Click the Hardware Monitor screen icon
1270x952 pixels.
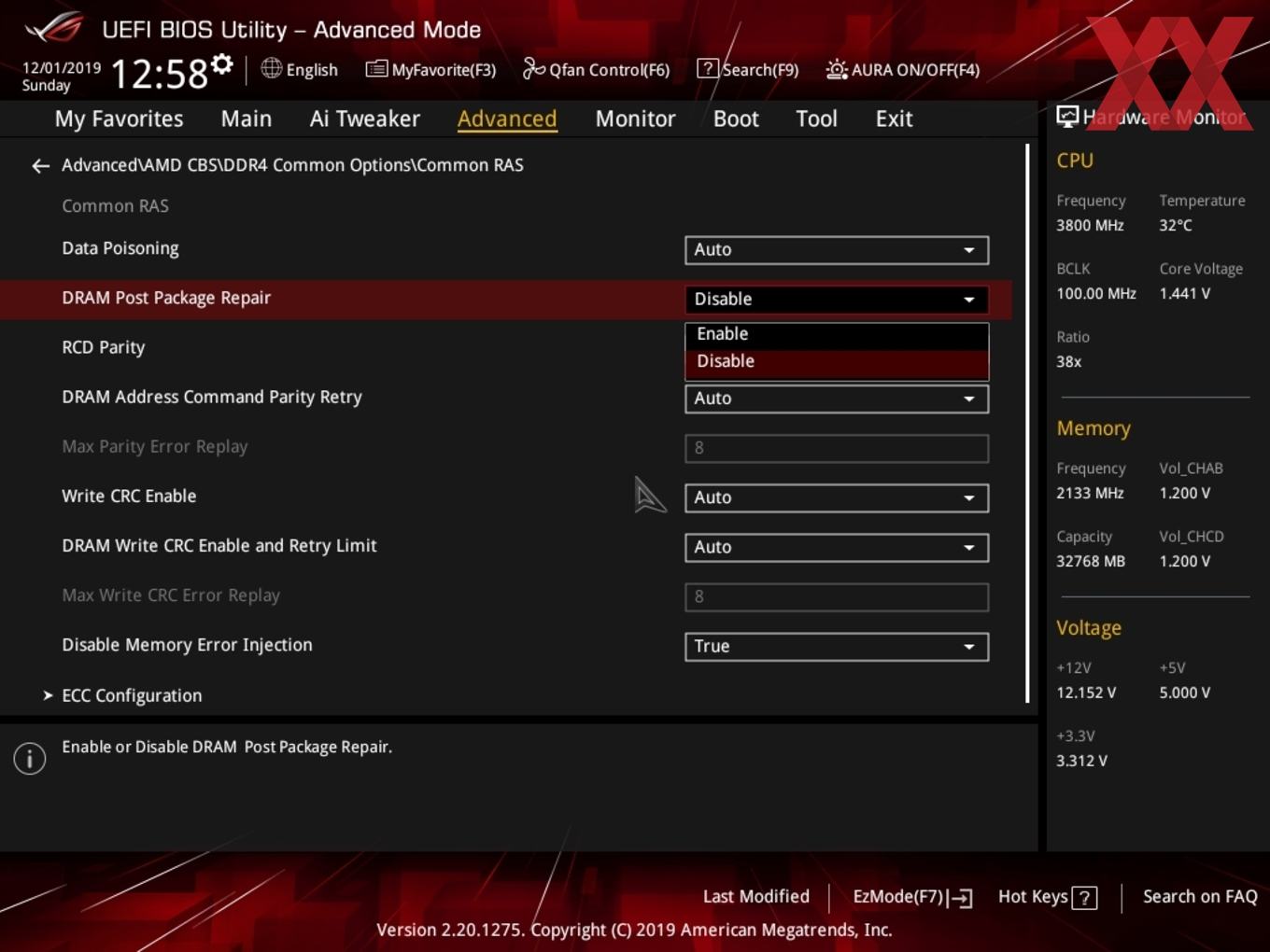tap(1067, 116)
